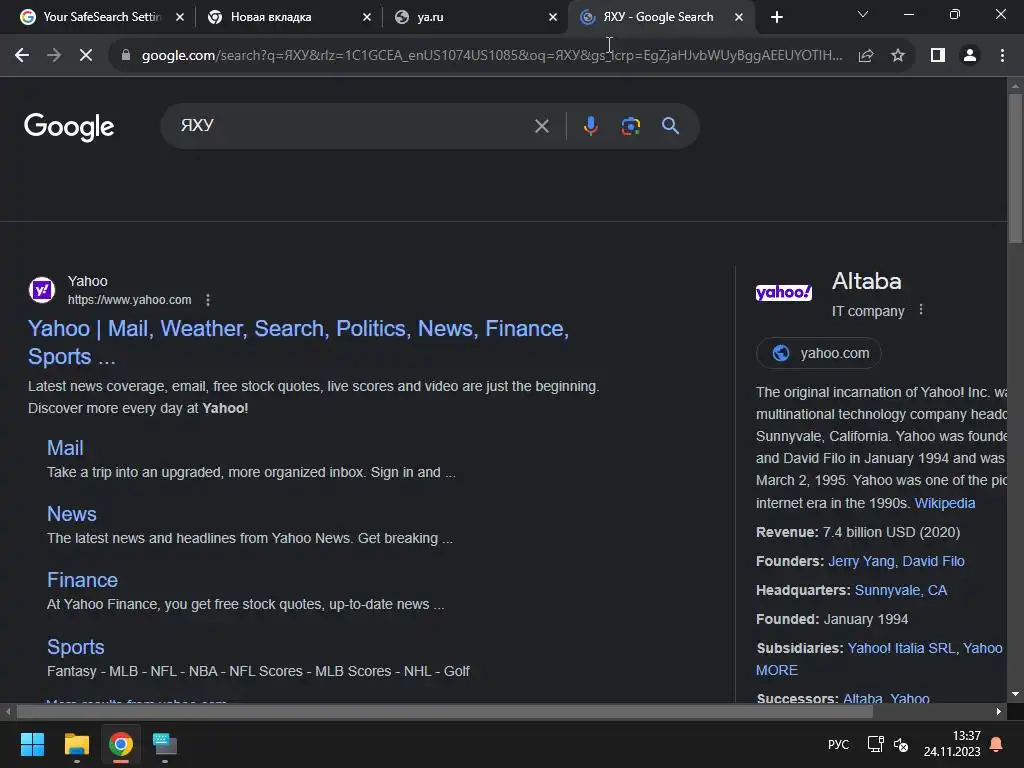
Task: Open the Yahoo Mail, Weather, Search result
Action: click(298, 342)
